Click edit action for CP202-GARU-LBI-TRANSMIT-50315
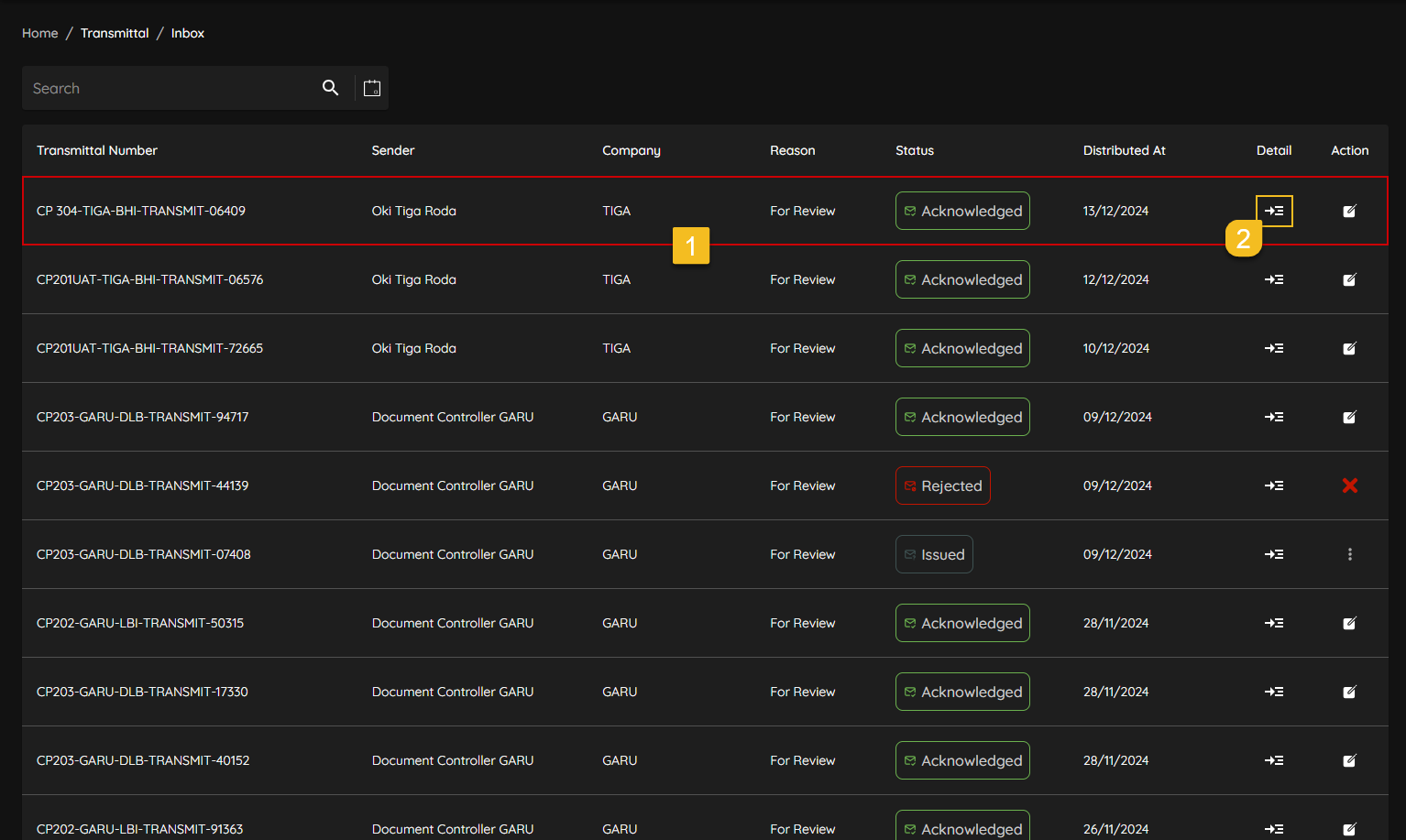 (1349, 623)
